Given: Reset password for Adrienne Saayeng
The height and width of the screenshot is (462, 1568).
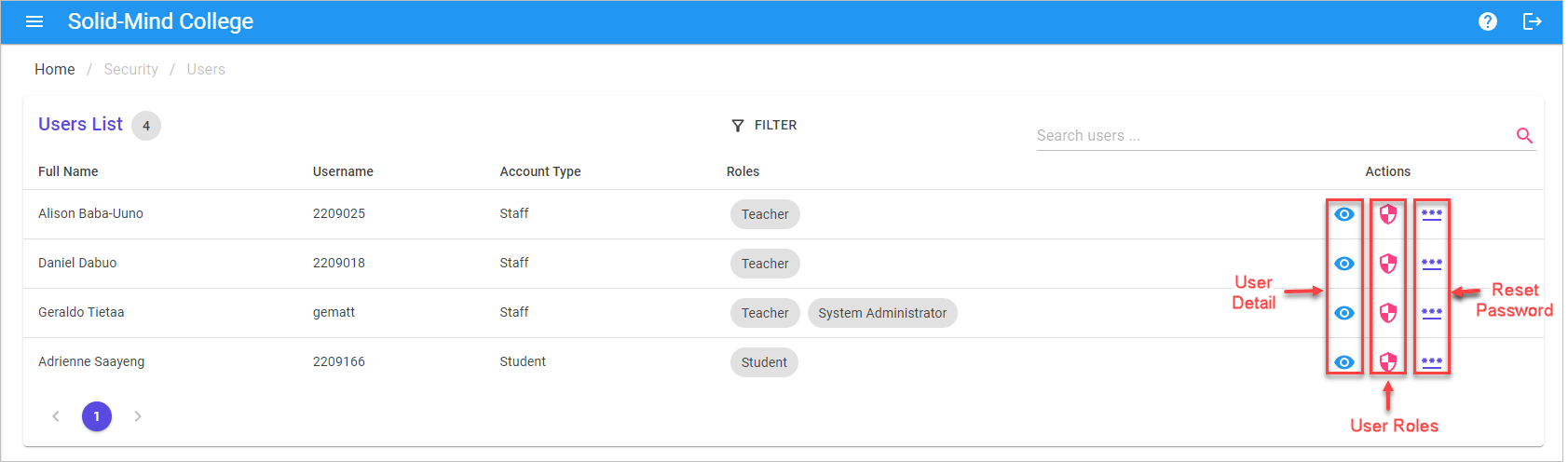Looking at the screenshot, I should pos(1432,362).
